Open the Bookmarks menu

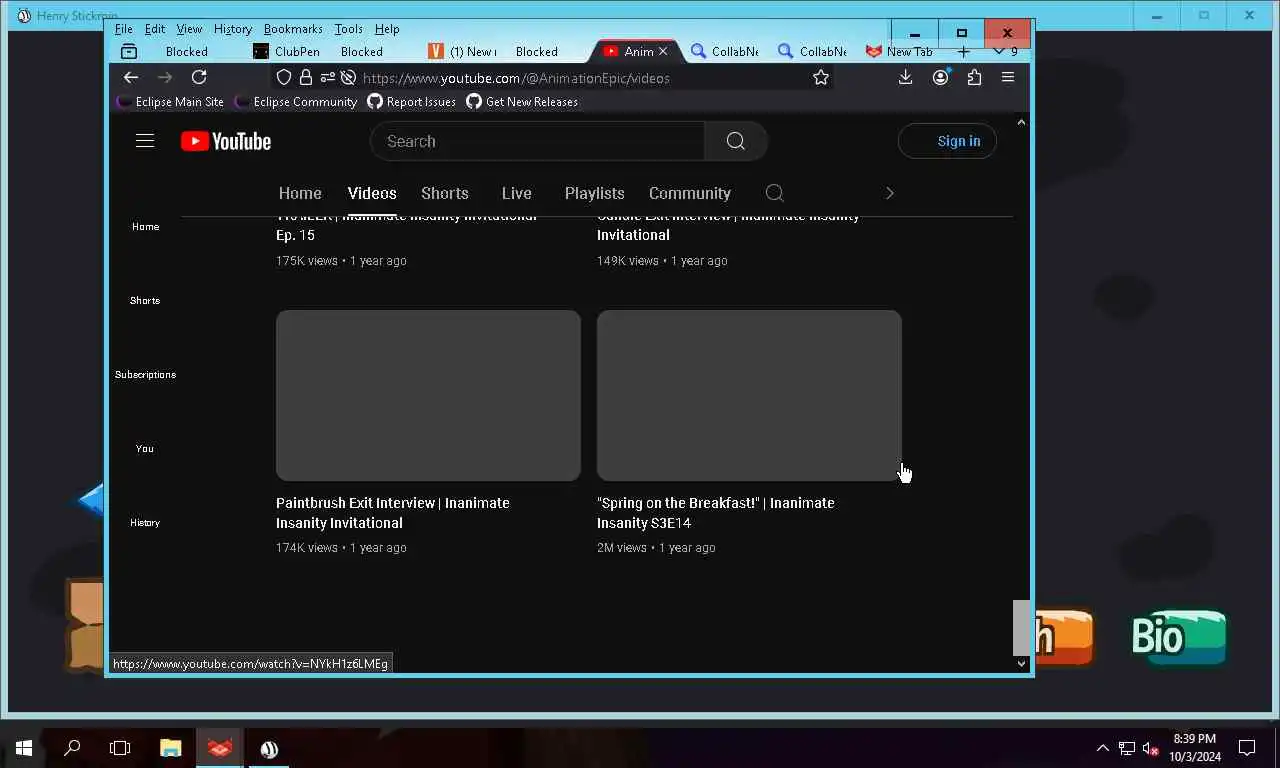[293, 29]
